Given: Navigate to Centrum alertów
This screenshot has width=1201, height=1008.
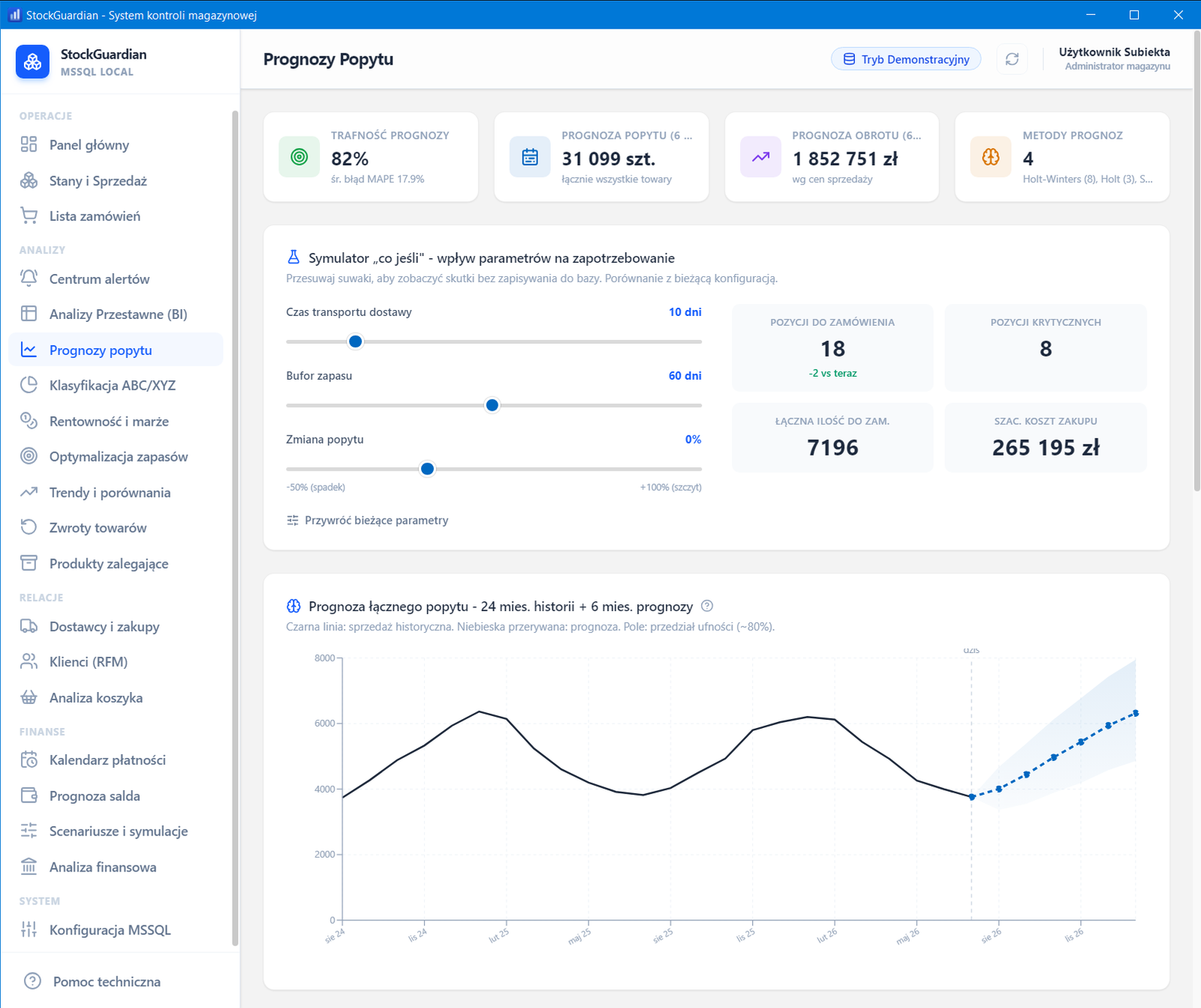Looking at the screenshot, I should tap(116, 278).
